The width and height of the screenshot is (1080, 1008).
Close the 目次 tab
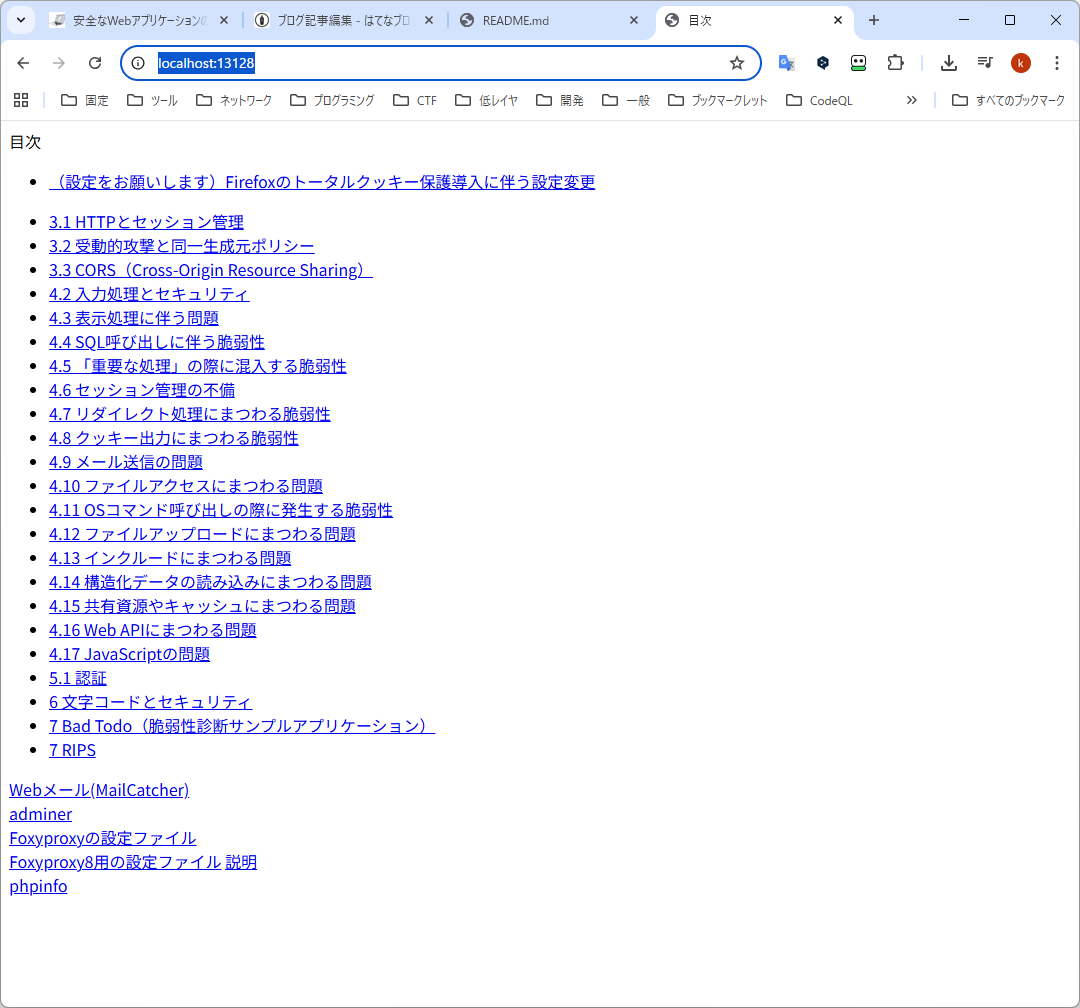point(838,21)
